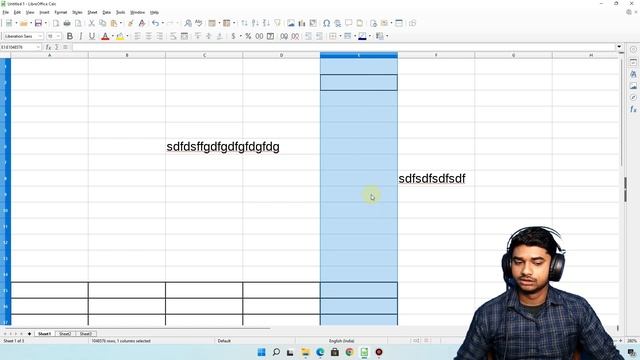Expand the Font Color dropdown arrow
Viewport: 640px width, 360px height.
pyautogui.click(x=113, y=36)
